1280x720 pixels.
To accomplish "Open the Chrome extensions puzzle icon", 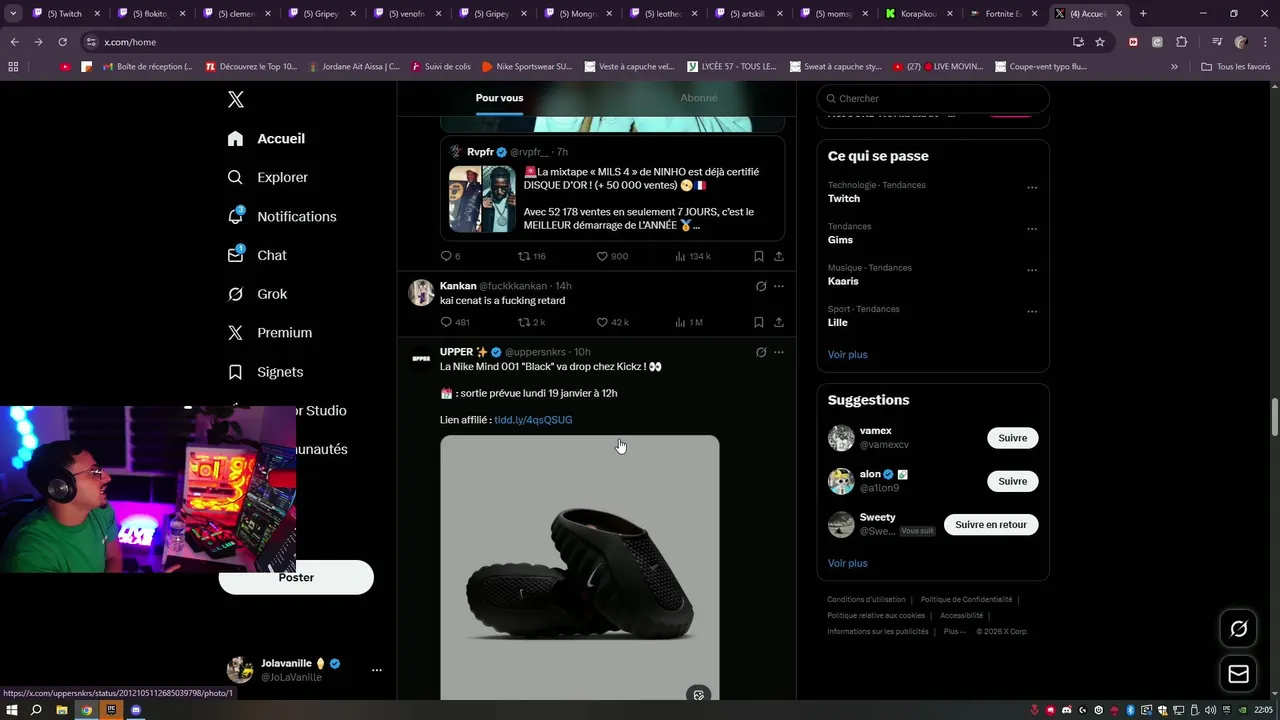I will 1181,42.
